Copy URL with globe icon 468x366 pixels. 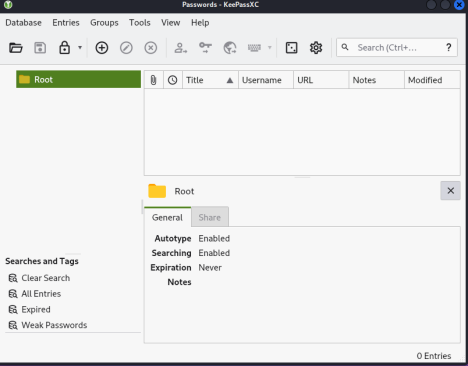(x=230, y=48)
